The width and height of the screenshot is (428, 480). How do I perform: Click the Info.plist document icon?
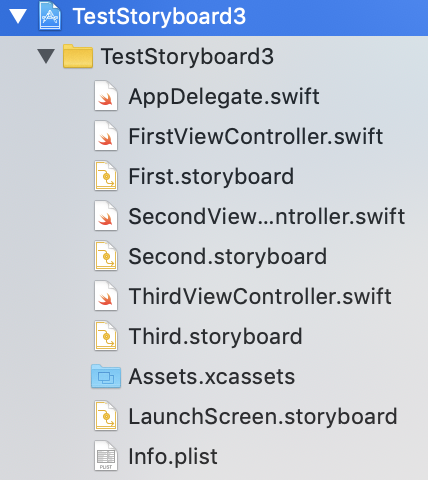(106, 456)
